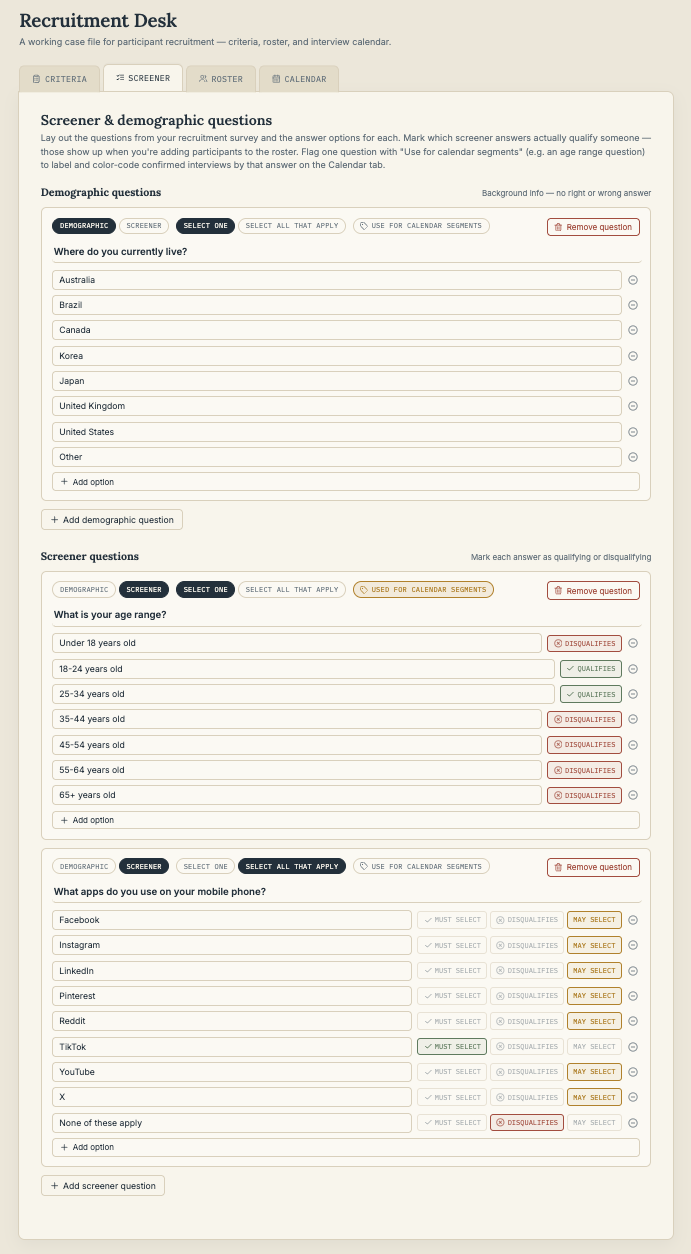Remove the Brazil option
This screenshot has width=691, height=1254.
[633, 305]
